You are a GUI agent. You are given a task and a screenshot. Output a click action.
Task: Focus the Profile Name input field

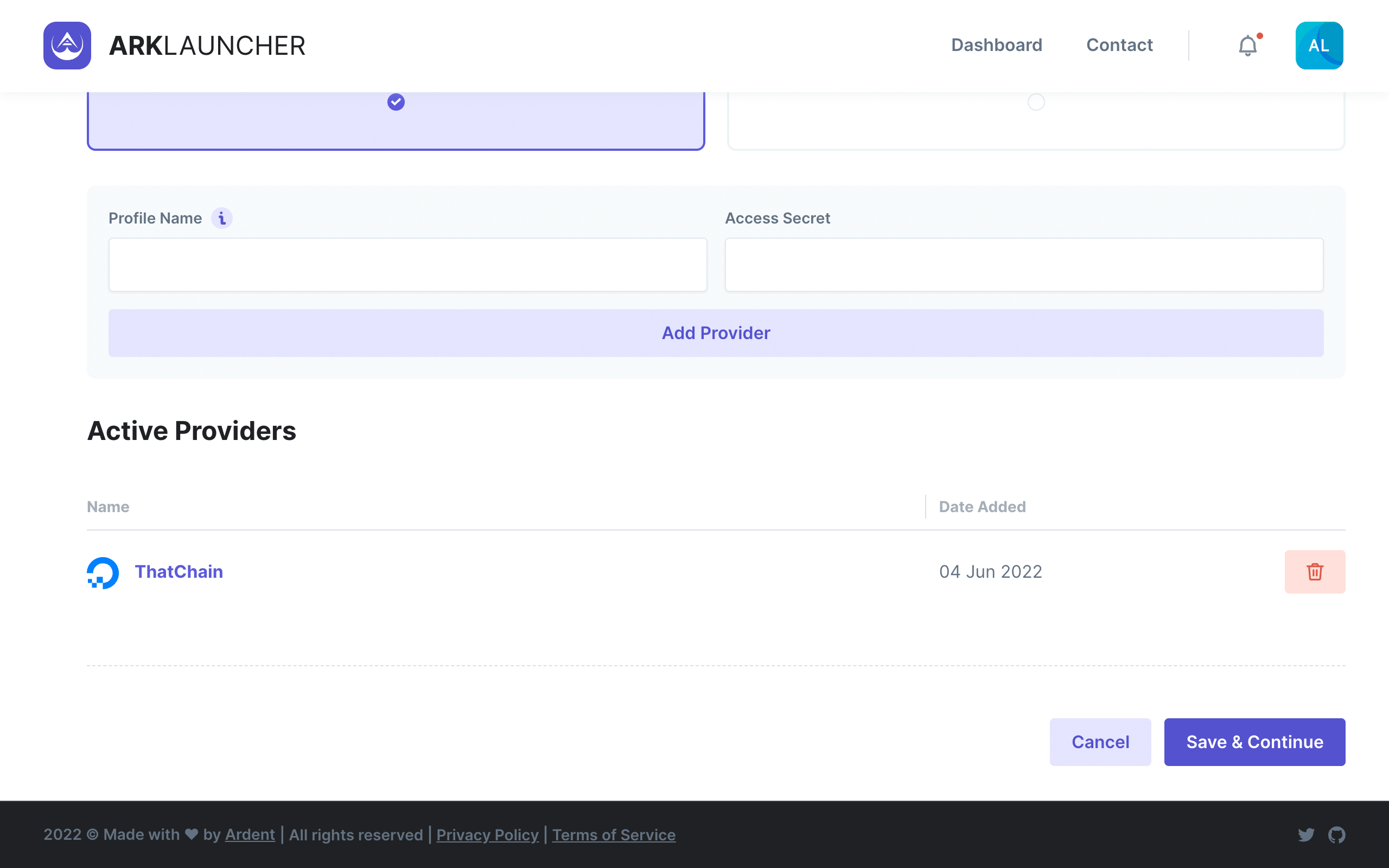coord(407,265)
